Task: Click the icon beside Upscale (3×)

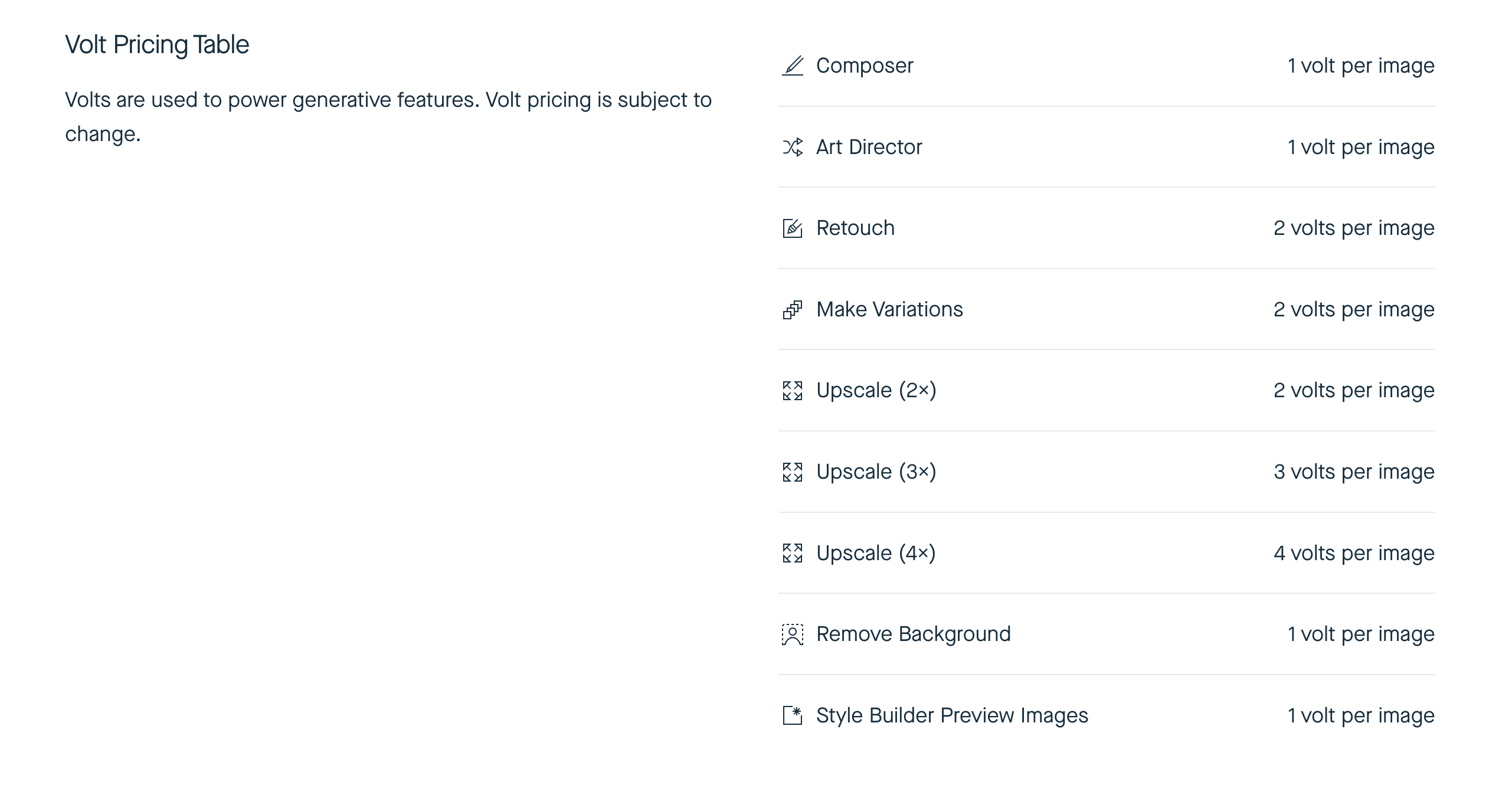Action: coord(793,472)
